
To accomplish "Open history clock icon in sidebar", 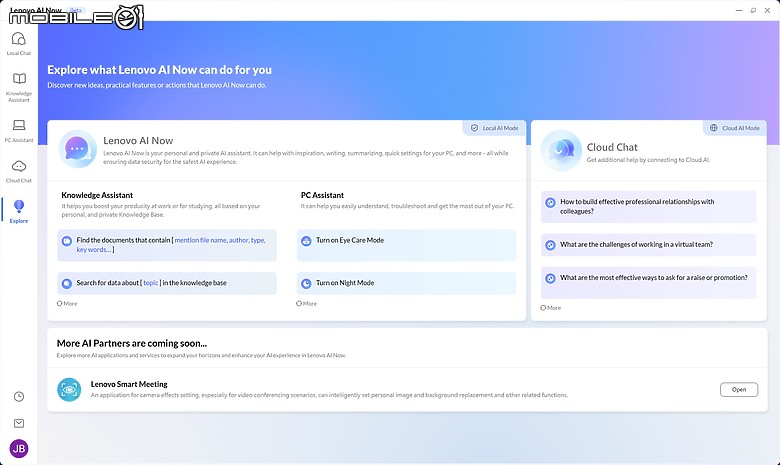I will point(19,396).
